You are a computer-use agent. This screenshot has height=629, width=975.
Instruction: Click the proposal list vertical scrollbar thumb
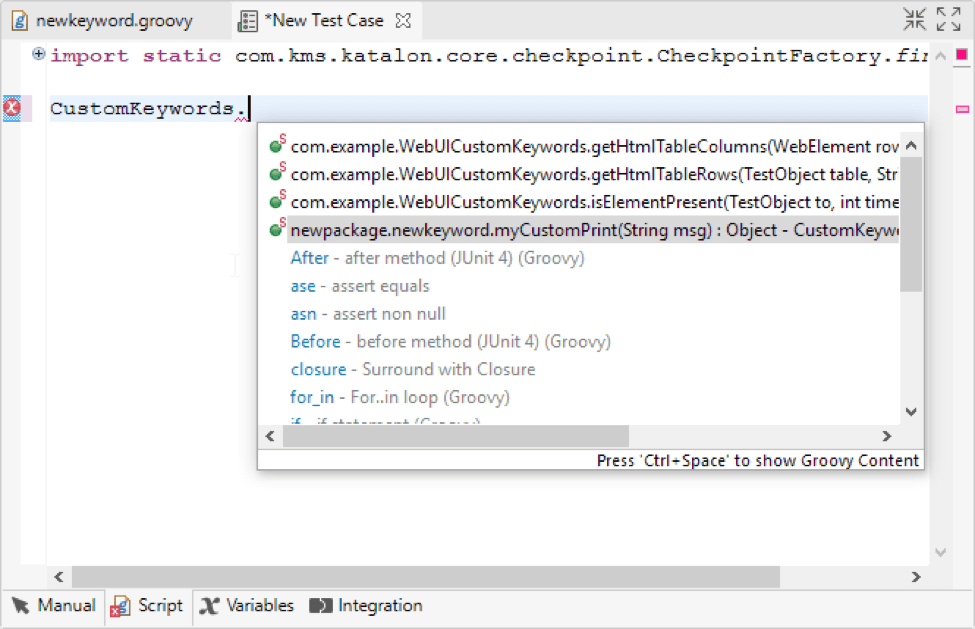pyautogui.click(x=911, y=224)
